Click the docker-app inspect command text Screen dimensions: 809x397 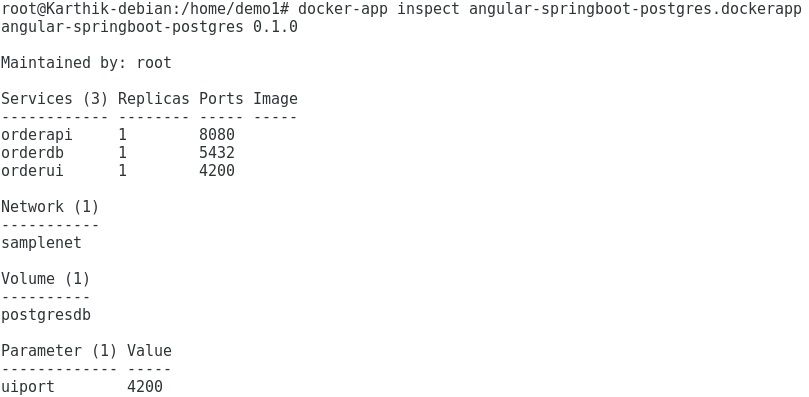tap(378, 9)
